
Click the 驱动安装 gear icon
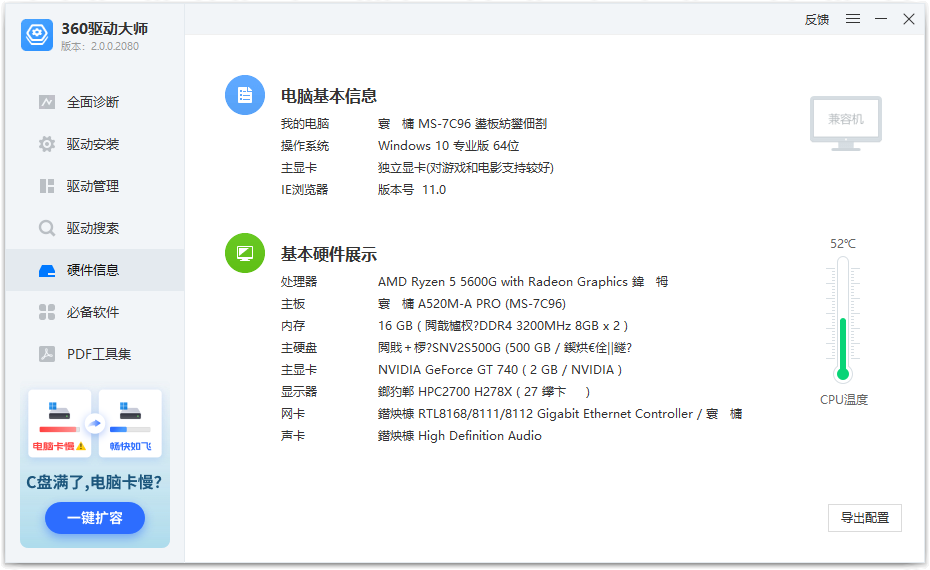tap(47, 144)
